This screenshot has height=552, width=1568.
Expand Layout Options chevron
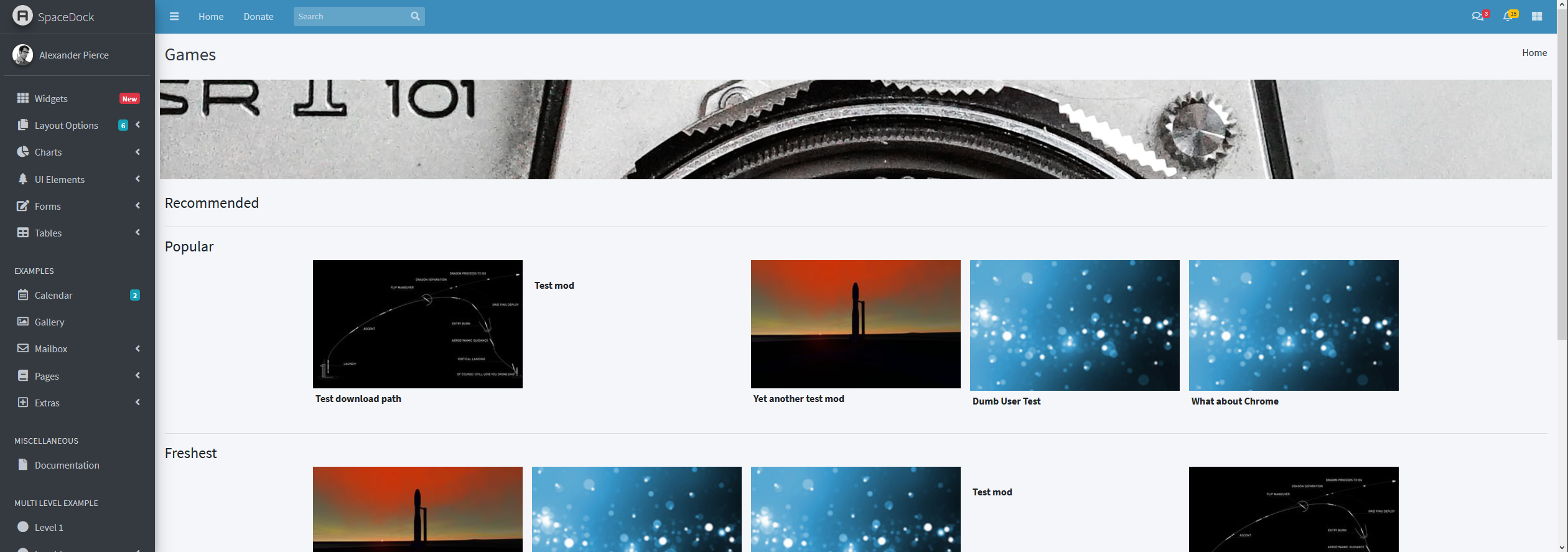pos(138,124)
